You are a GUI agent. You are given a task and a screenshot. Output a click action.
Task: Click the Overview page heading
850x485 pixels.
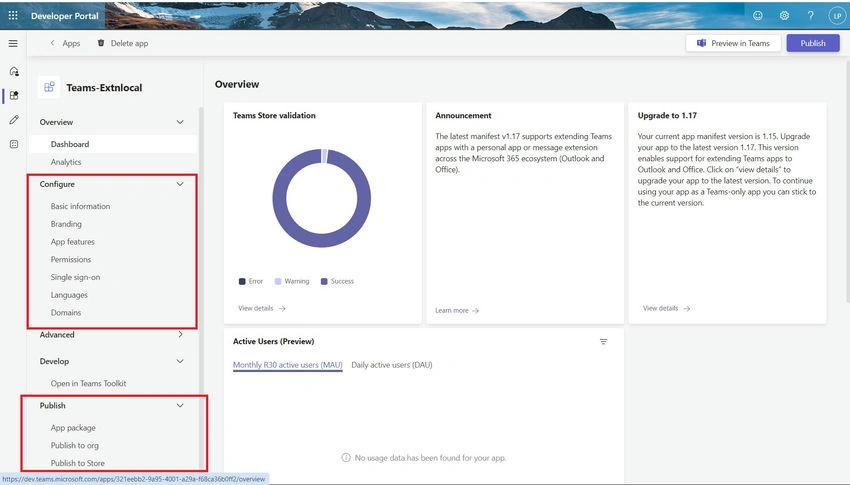click(237, 84)
